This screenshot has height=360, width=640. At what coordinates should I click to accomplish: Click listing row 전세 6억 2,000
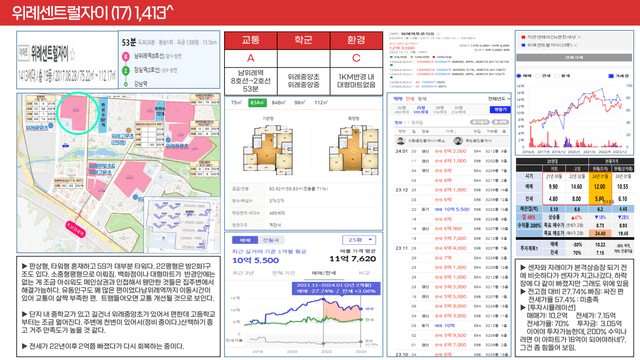click(x=451, y=151)
